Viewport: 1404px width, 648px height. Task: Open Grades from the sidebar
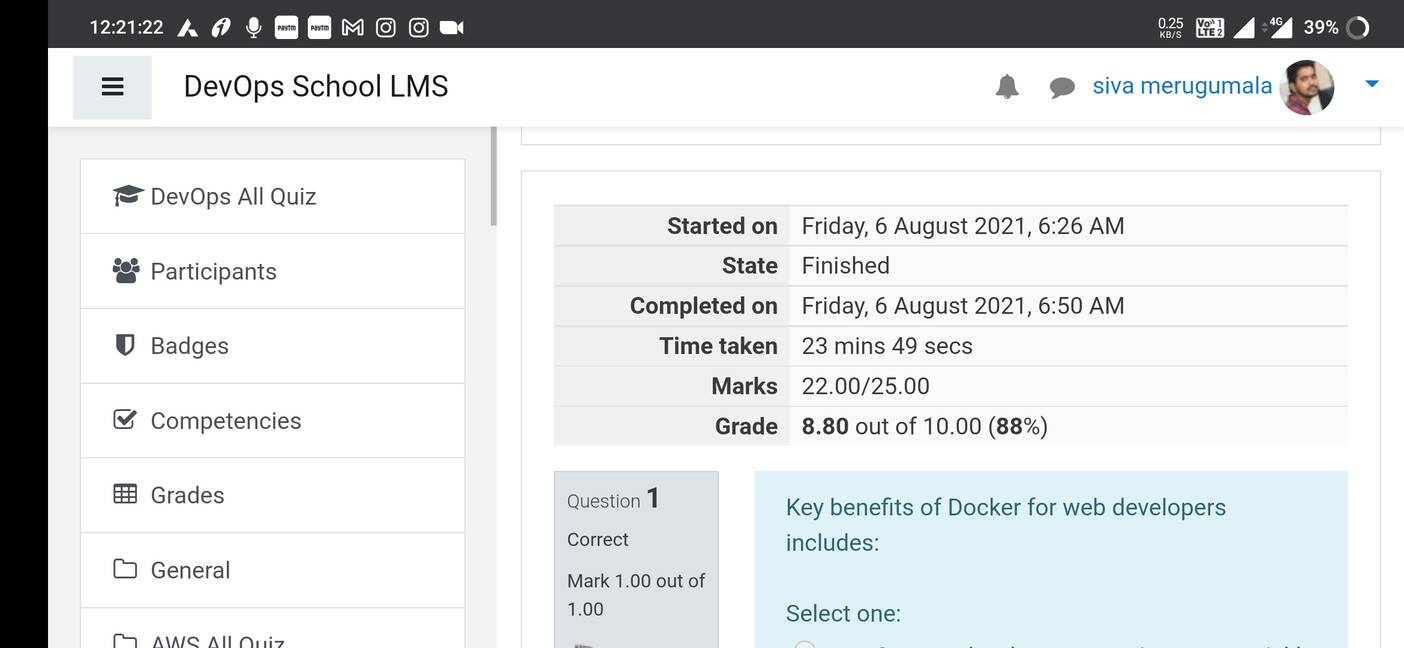click(x=187, y=495)
